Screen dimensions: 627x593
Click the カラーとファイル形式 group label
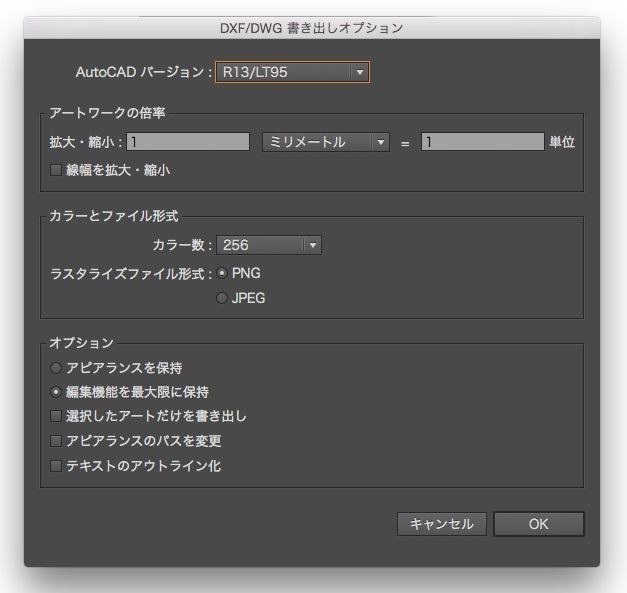coord(114,216)
